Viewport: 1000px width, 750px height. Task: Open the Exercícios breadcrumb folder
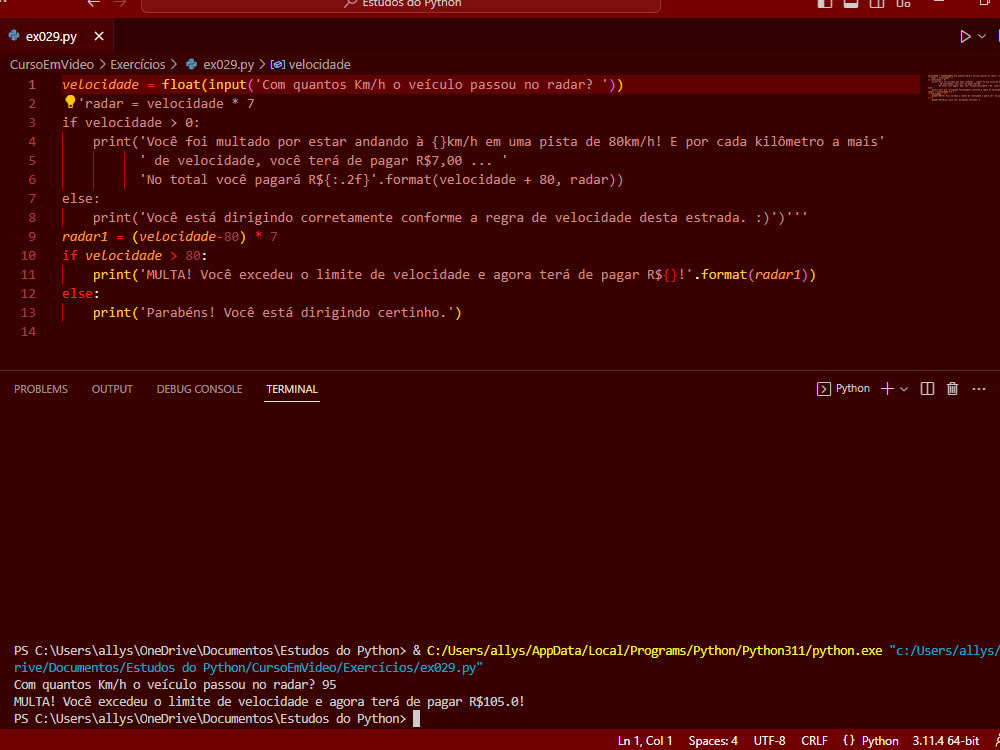pyautogui.click(x=138, y=64)
